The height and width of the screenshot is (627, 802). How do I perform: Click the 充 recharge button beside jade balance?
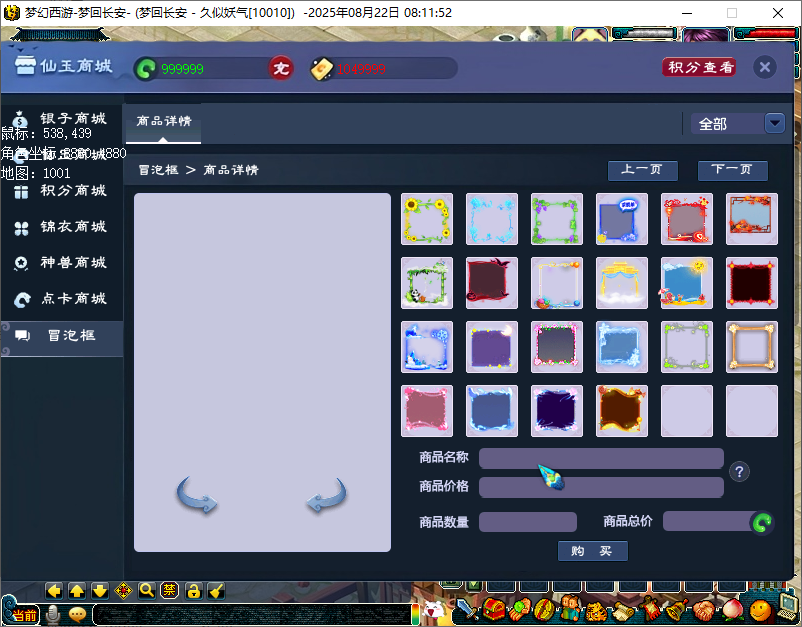coord(281,69)
